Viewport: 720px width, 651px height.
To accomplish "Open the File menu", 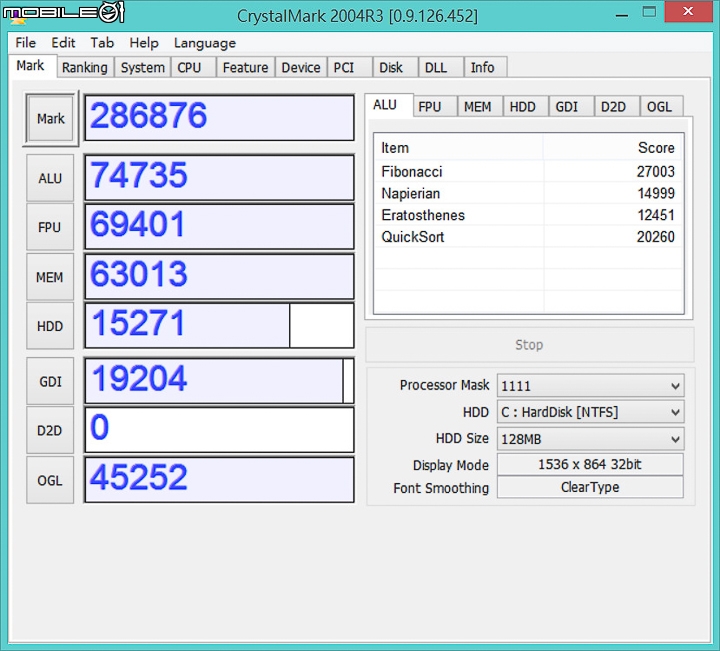I will pyautogui.click(x=25, y=43).
